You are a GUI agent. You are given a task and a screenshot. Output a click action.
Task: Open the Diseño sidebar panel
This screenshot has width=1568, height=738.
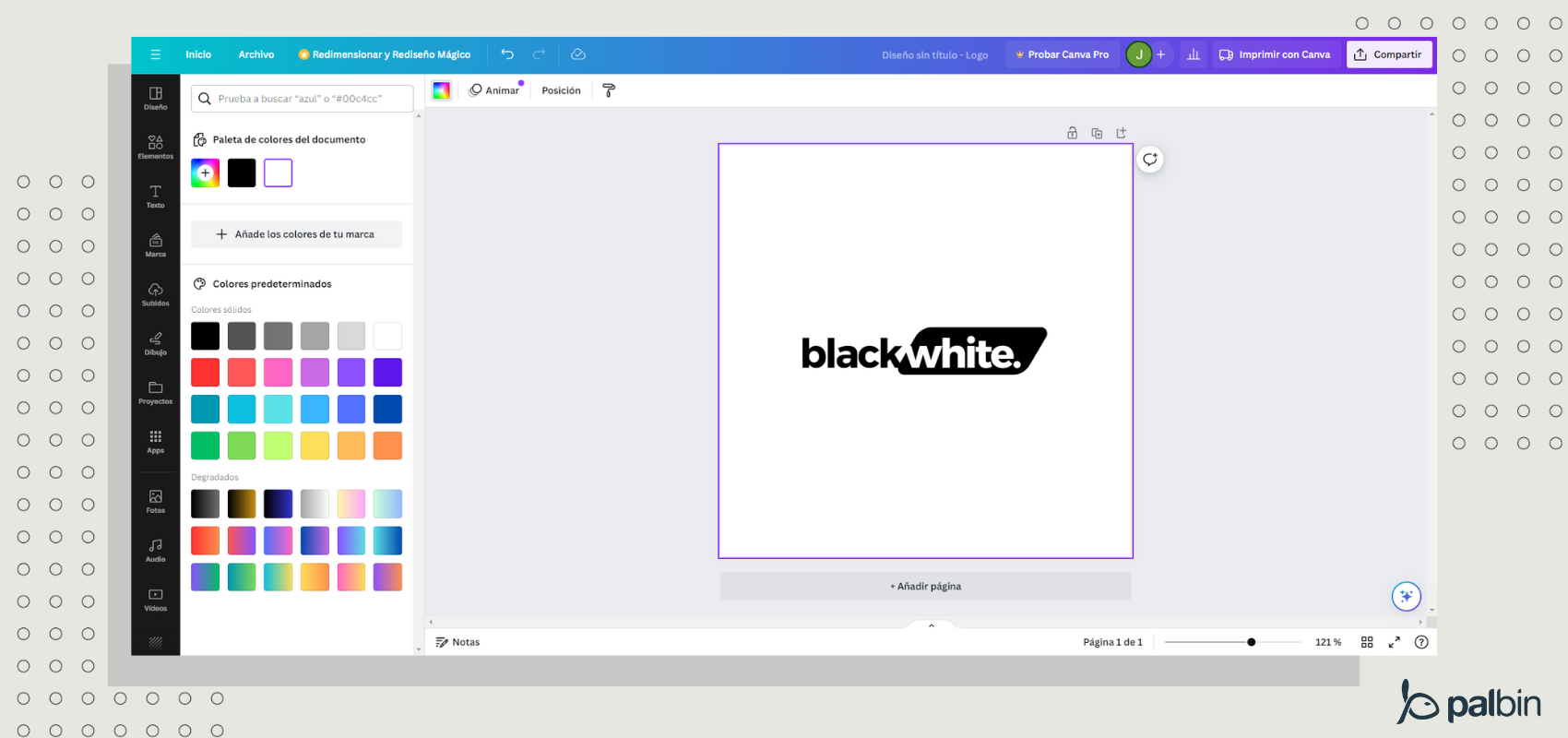[155, 98]
